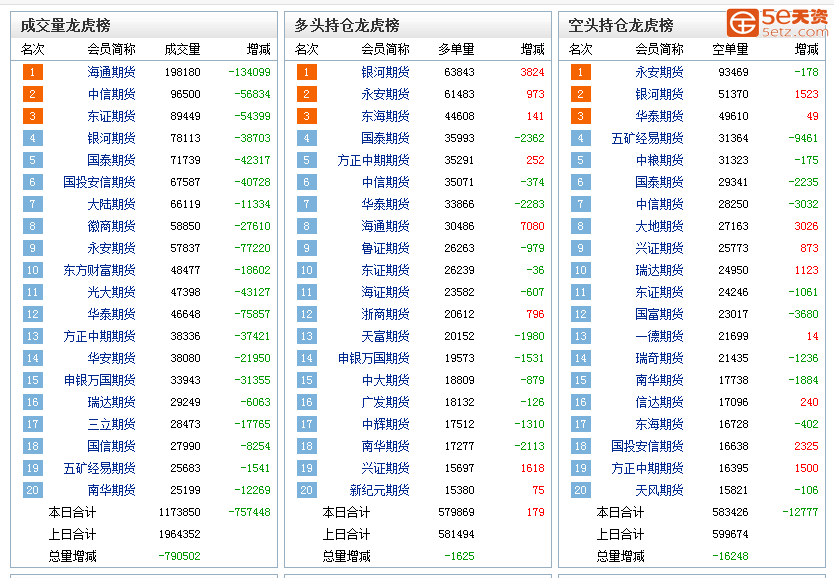Viewport: 834px width, 578px height.
Task: Select 本日合计 value 1173850
Action: 179,513
